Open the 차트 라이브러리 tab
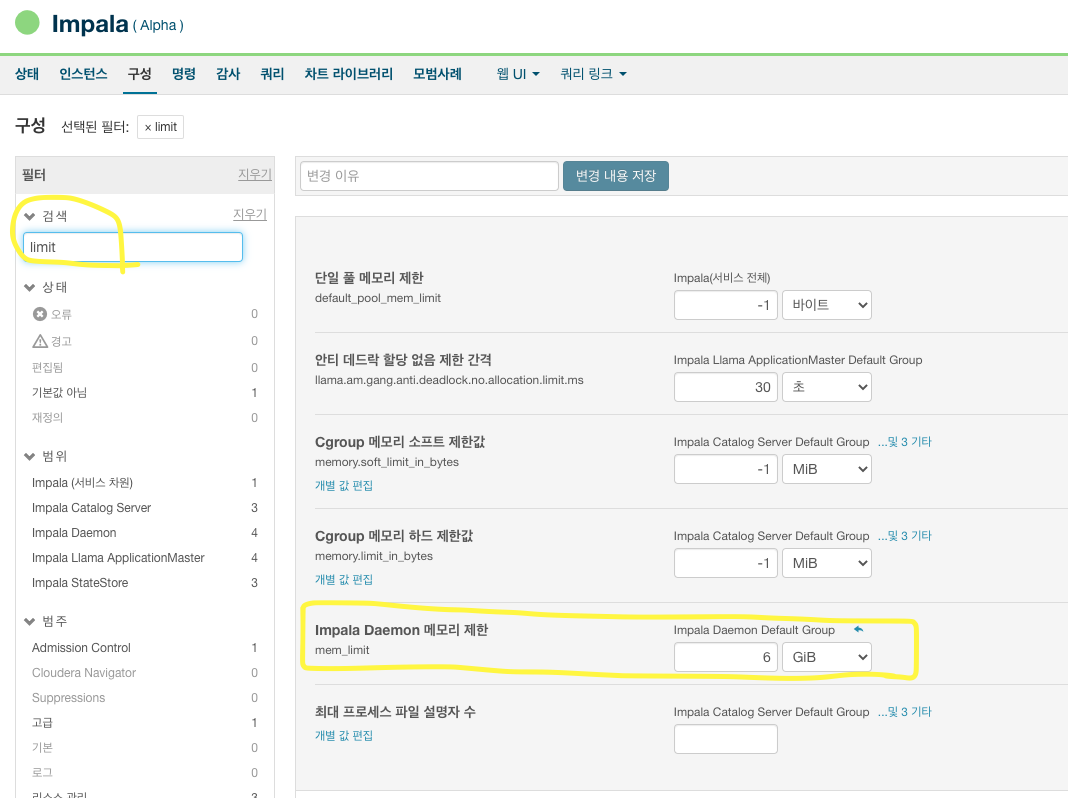The height and width of the screenshot is (798, 1068). pyautogui.click(x=349, y=74)
